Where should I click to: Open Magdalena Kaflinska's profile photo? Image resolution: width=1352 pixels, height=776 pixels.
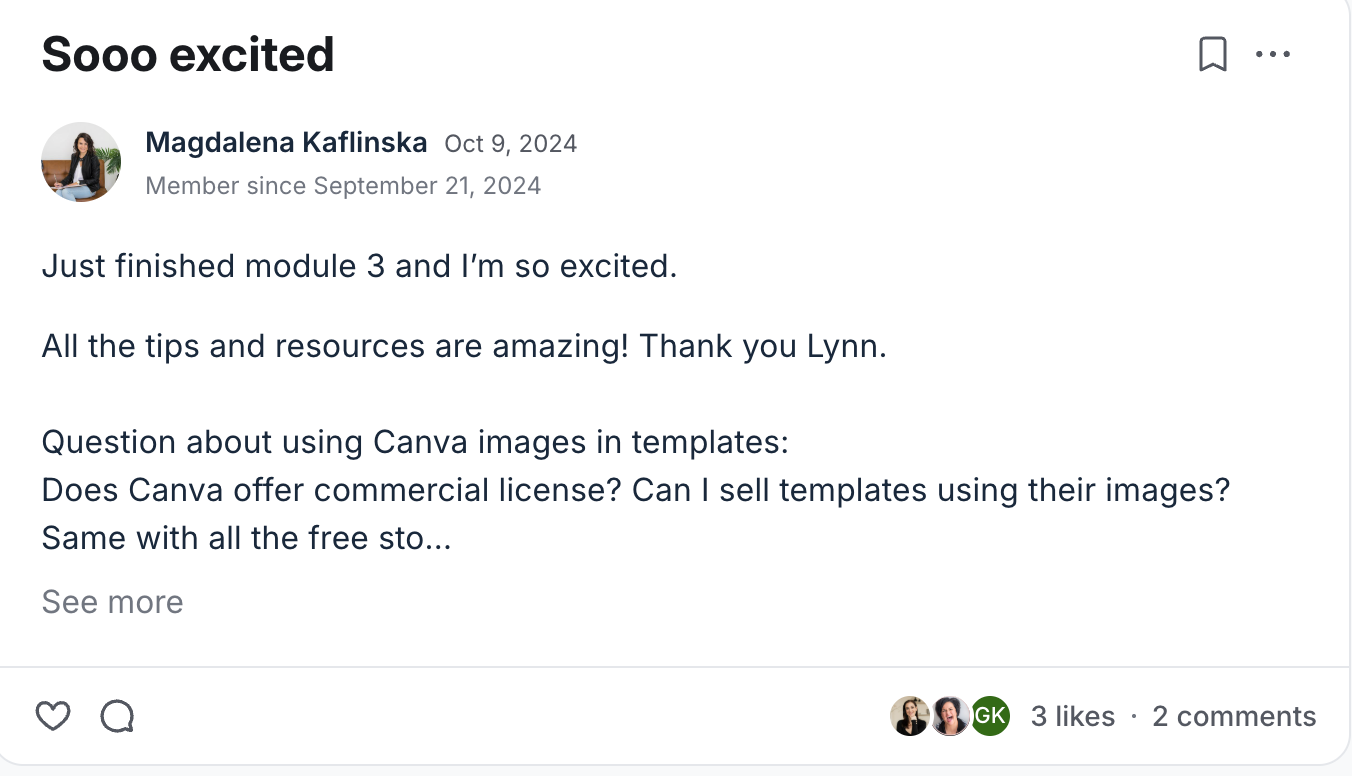pos(81,162)
